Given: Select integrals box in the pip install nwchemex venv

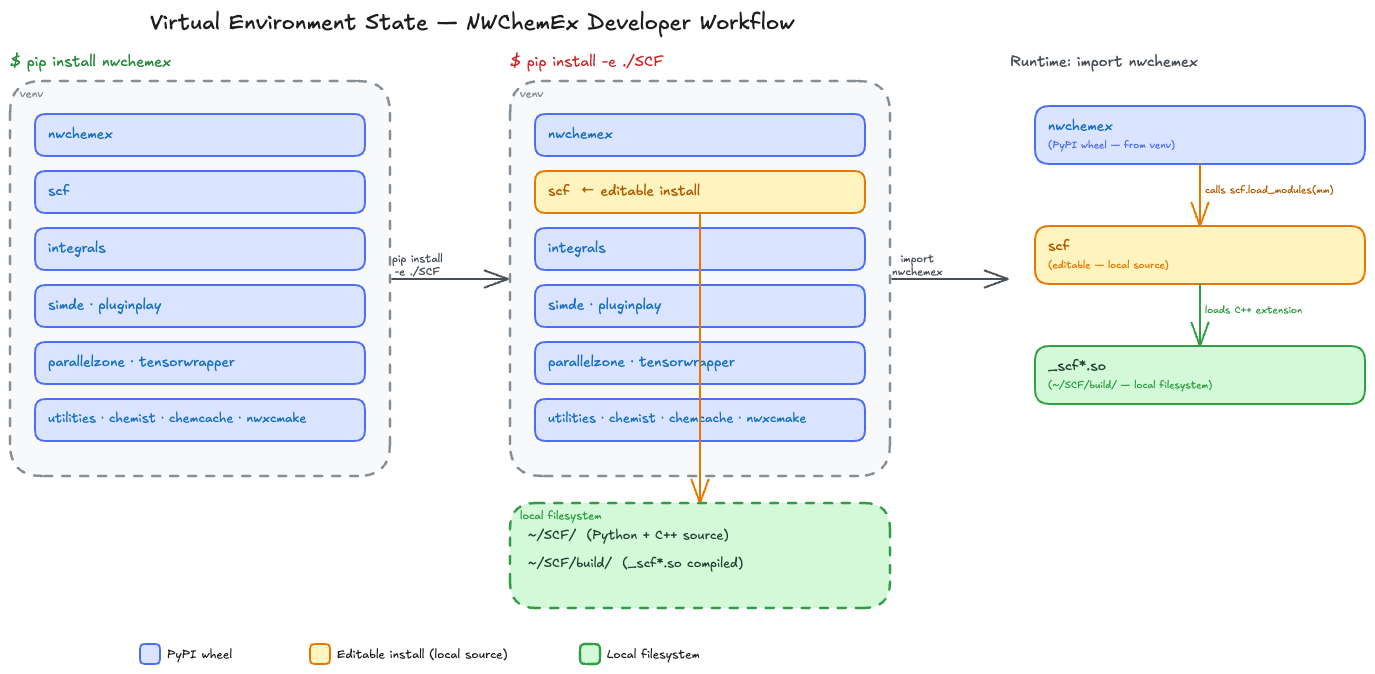Looking at the screenshot, I should (200, 249).
